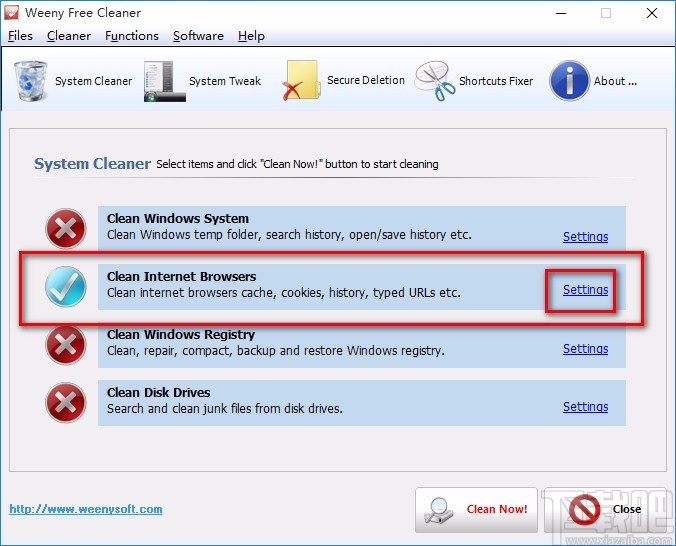
Task: Disable Clean Internet Browsers blue checkmark toggle
Action: (66, 286)
